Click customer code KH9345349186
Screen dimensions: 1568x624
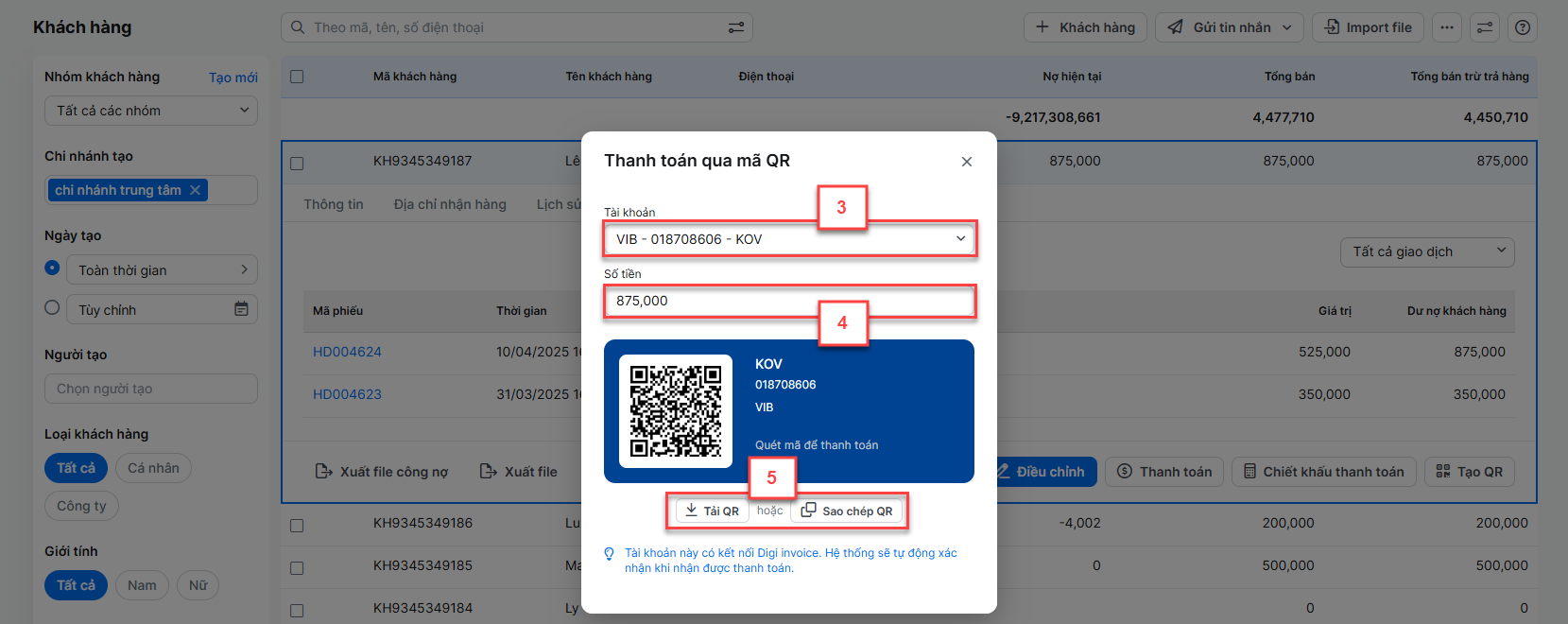click(x=422, y=523)
